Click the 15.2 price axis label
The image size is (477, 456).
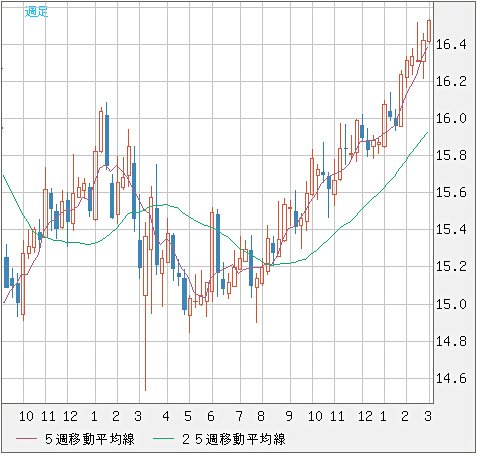point(451,266)
